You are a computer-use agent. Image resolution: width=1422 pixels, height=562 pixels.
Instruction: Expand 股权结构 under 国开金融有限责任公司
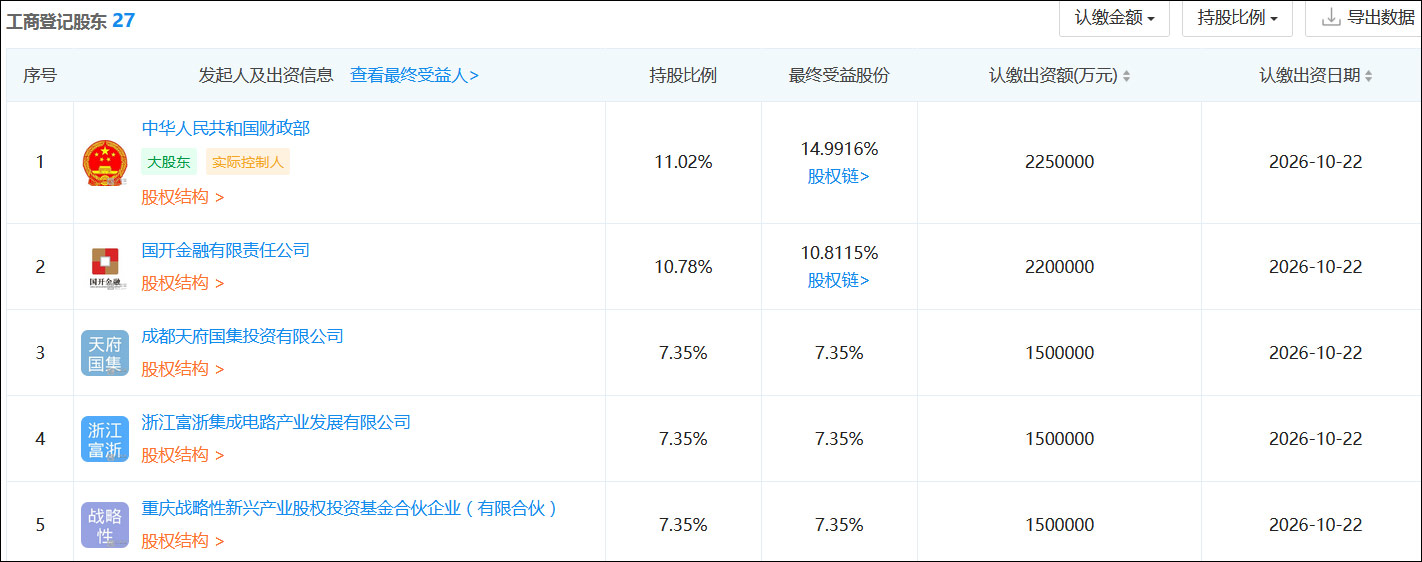coord(182,283)
